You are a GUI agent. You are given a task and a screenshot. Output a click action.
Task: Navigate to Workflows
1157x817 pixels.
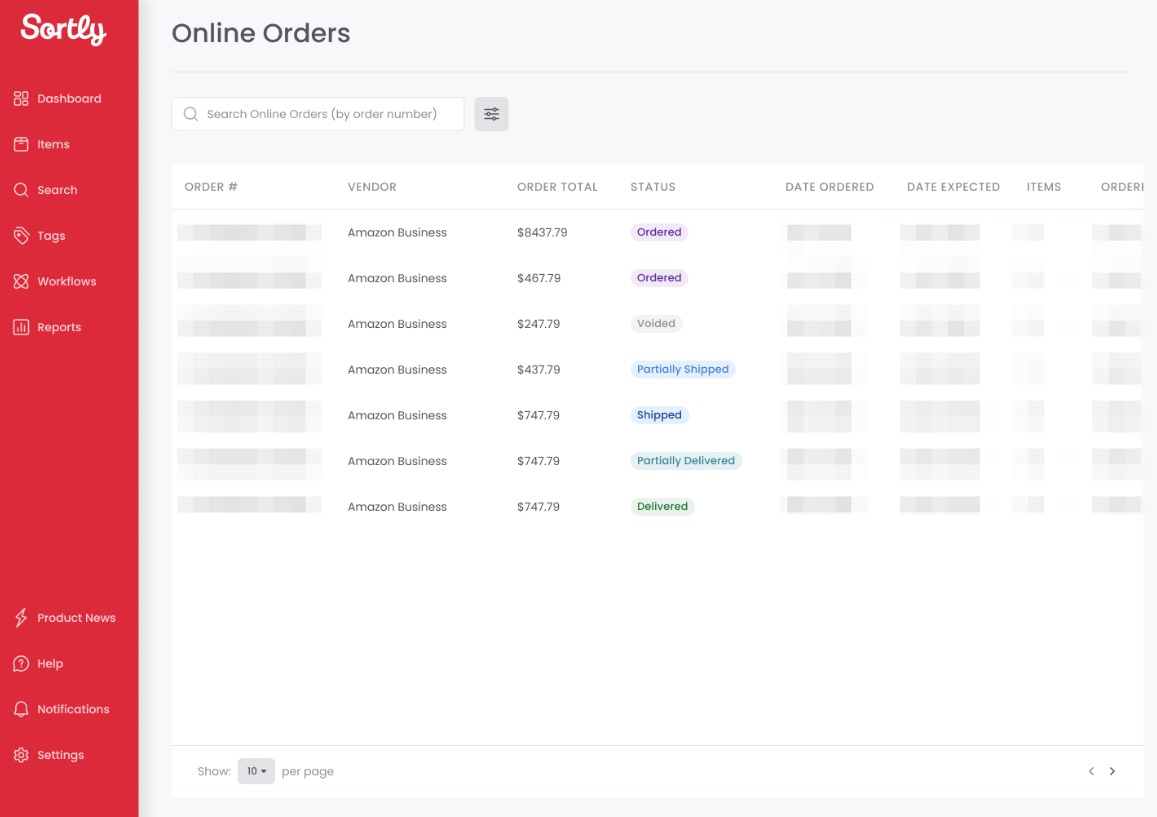click(66, 282)
